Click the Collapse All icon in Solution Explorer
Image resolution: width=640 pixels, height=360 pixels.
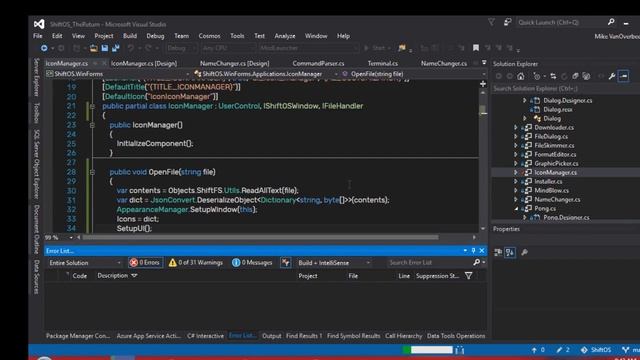[575, 76]
